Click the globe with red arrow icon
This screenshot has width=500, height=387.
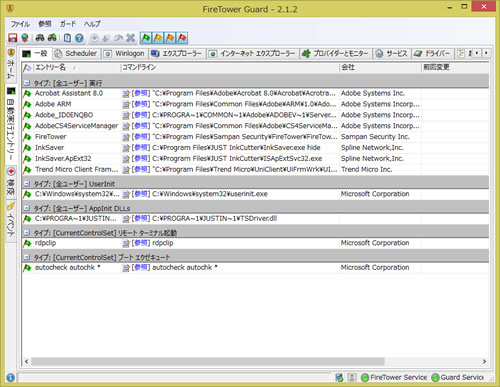pyautogui.click(x=25, y=38)
